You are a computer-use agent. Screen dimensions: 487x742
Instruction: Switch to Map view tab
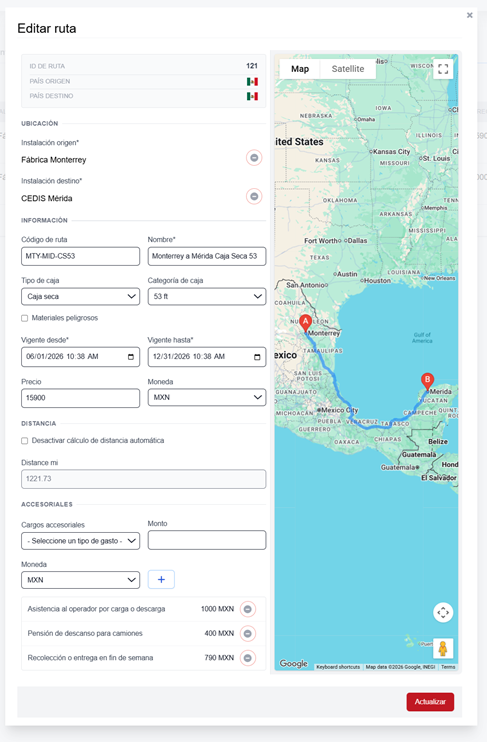click(300, 69)
